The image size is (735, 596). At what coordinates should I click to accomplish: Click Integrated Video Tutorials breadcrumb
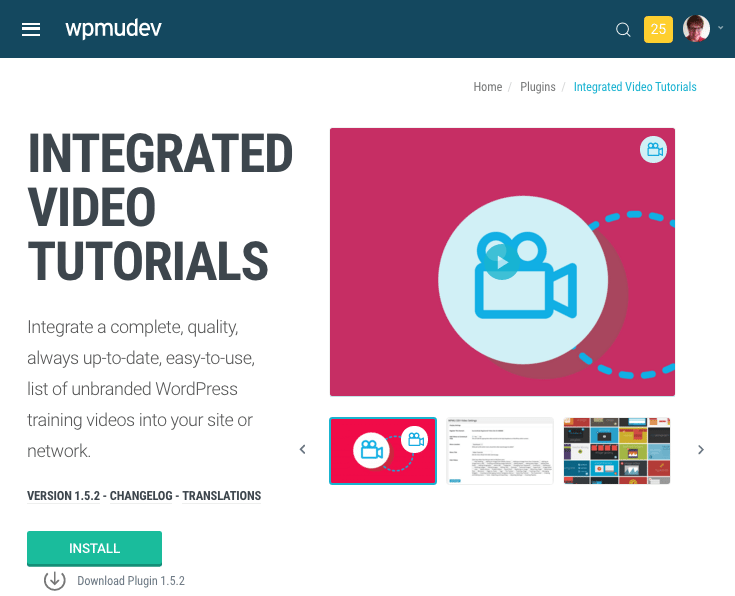pyautogui.click(x=635, y=87)
